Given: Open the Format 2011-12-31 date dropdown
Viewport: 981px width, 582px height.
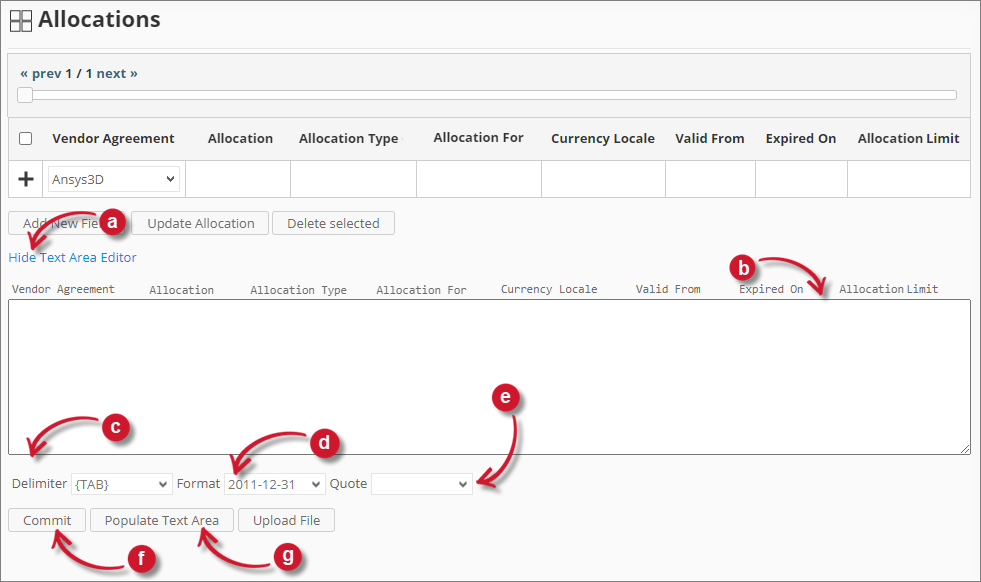Looking at the screenshot, I should (x=275, y=484).
